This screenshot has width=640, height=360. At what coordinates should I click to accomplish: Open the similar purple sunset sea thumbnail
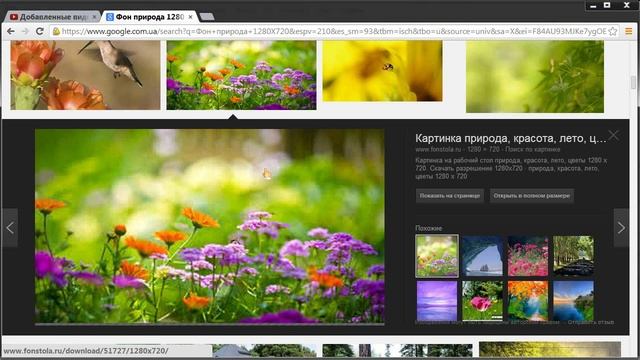coord(437,301)
